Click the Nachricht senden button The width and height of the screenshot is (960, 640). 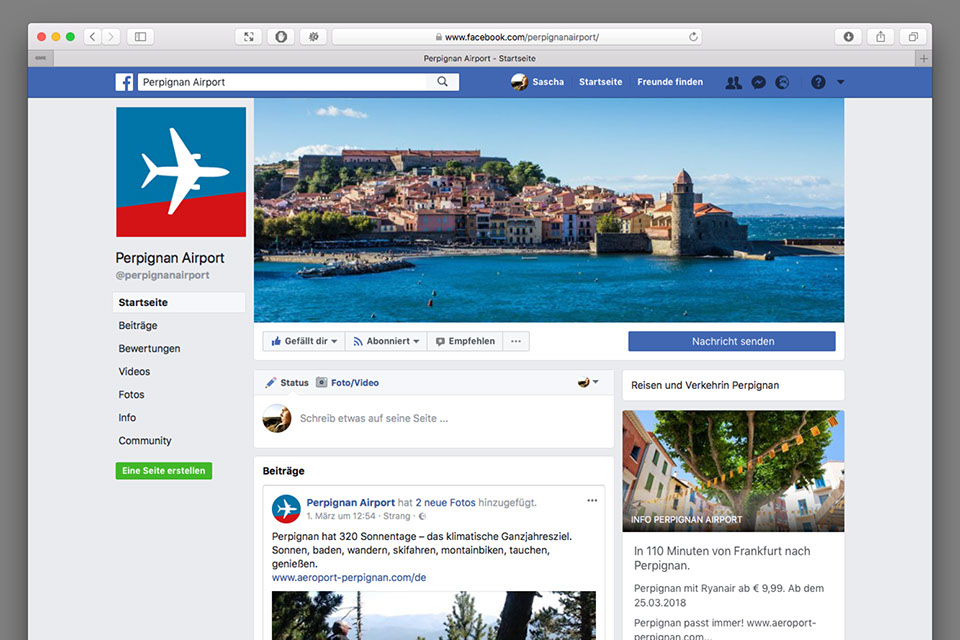tap(732, 341)
